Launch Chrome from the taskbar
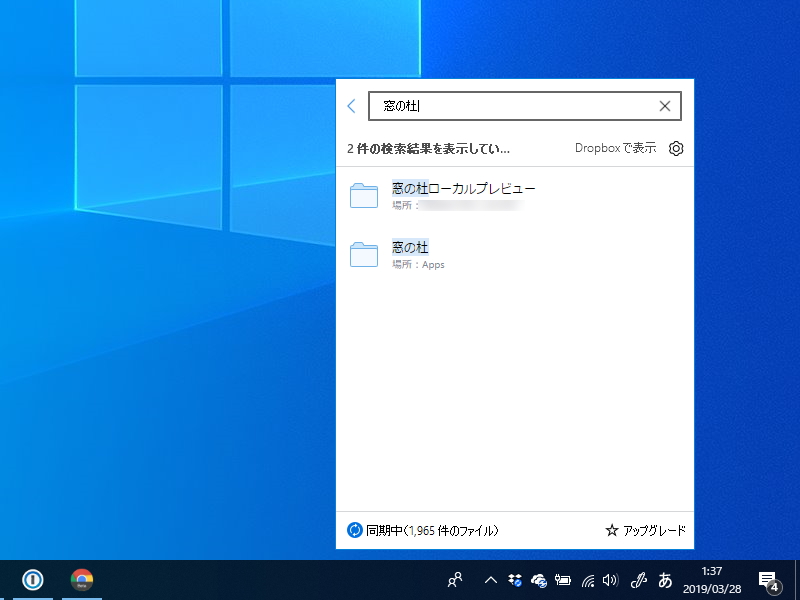Screen dimensions: 800x600 pos(80,580)
